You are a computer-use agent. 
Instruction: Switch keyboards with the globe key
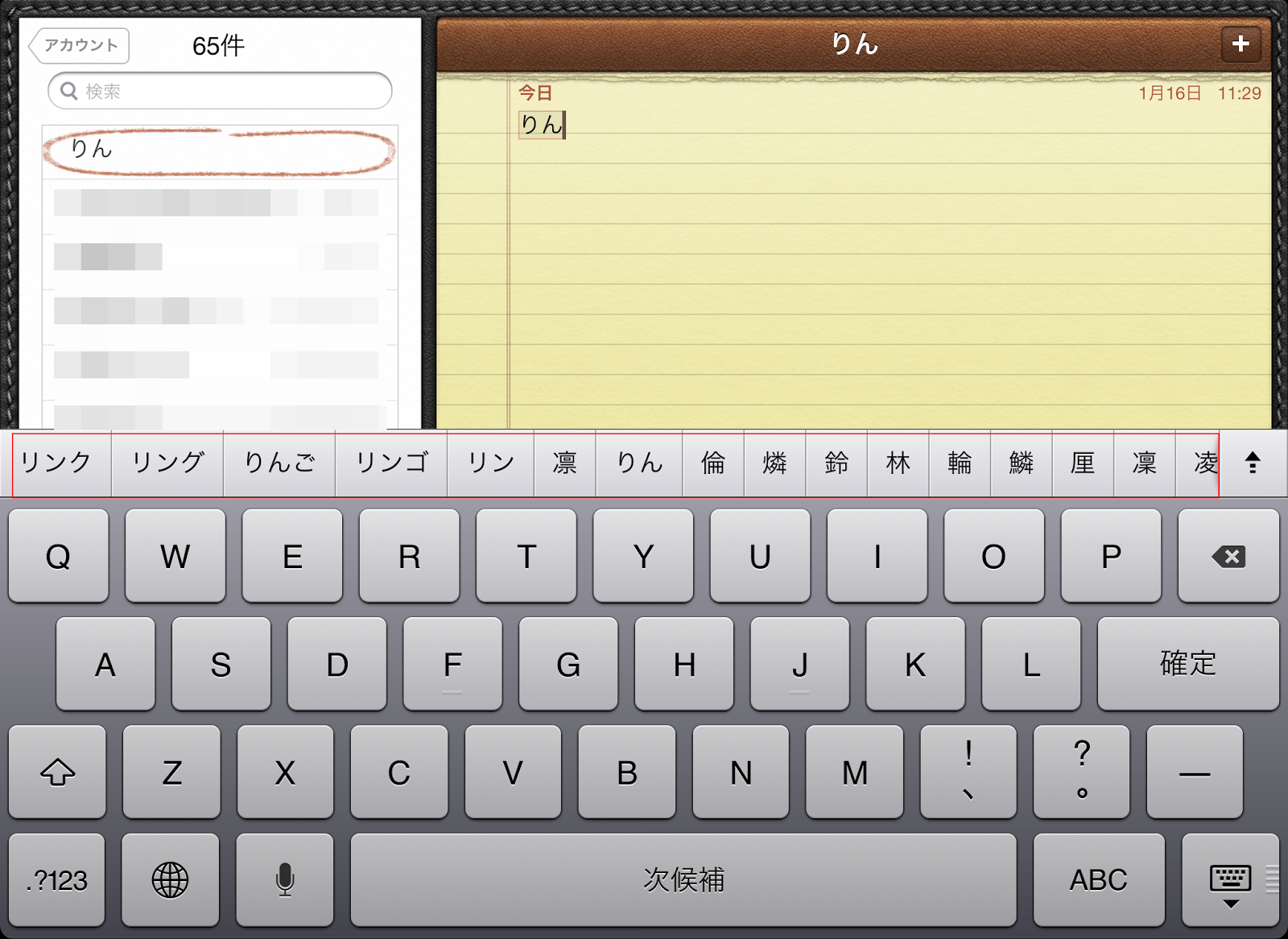[170, 880]
